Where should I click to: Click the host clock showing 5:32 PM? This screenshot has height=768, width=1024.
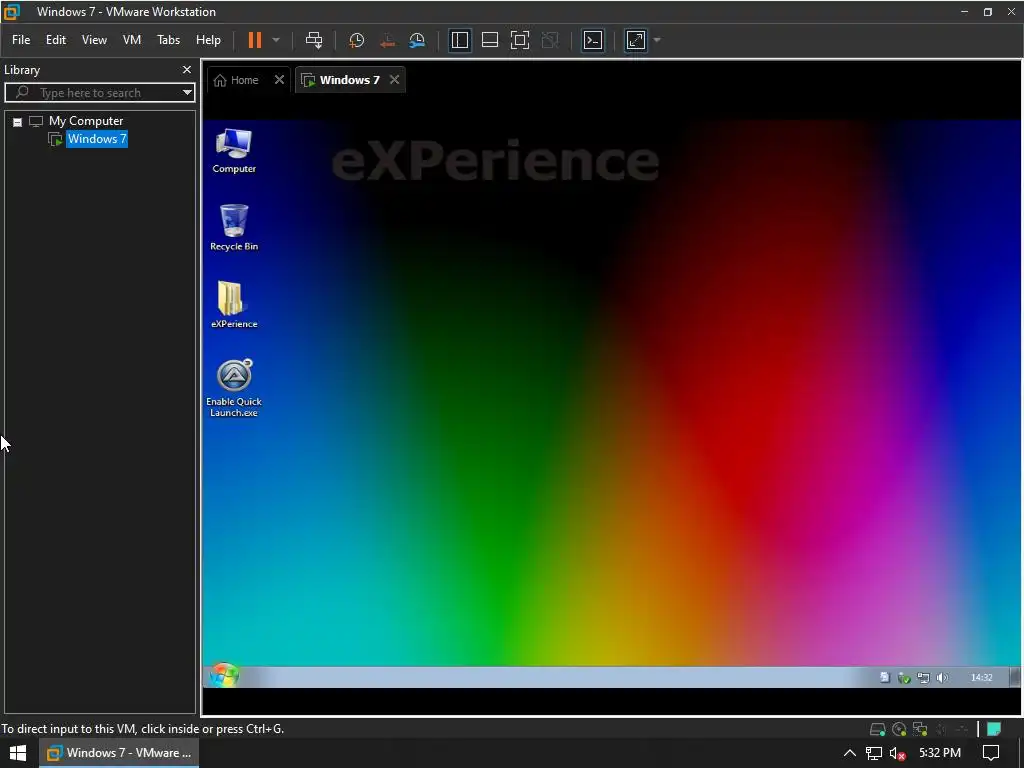pyautogui.click(x=940, y=753)
